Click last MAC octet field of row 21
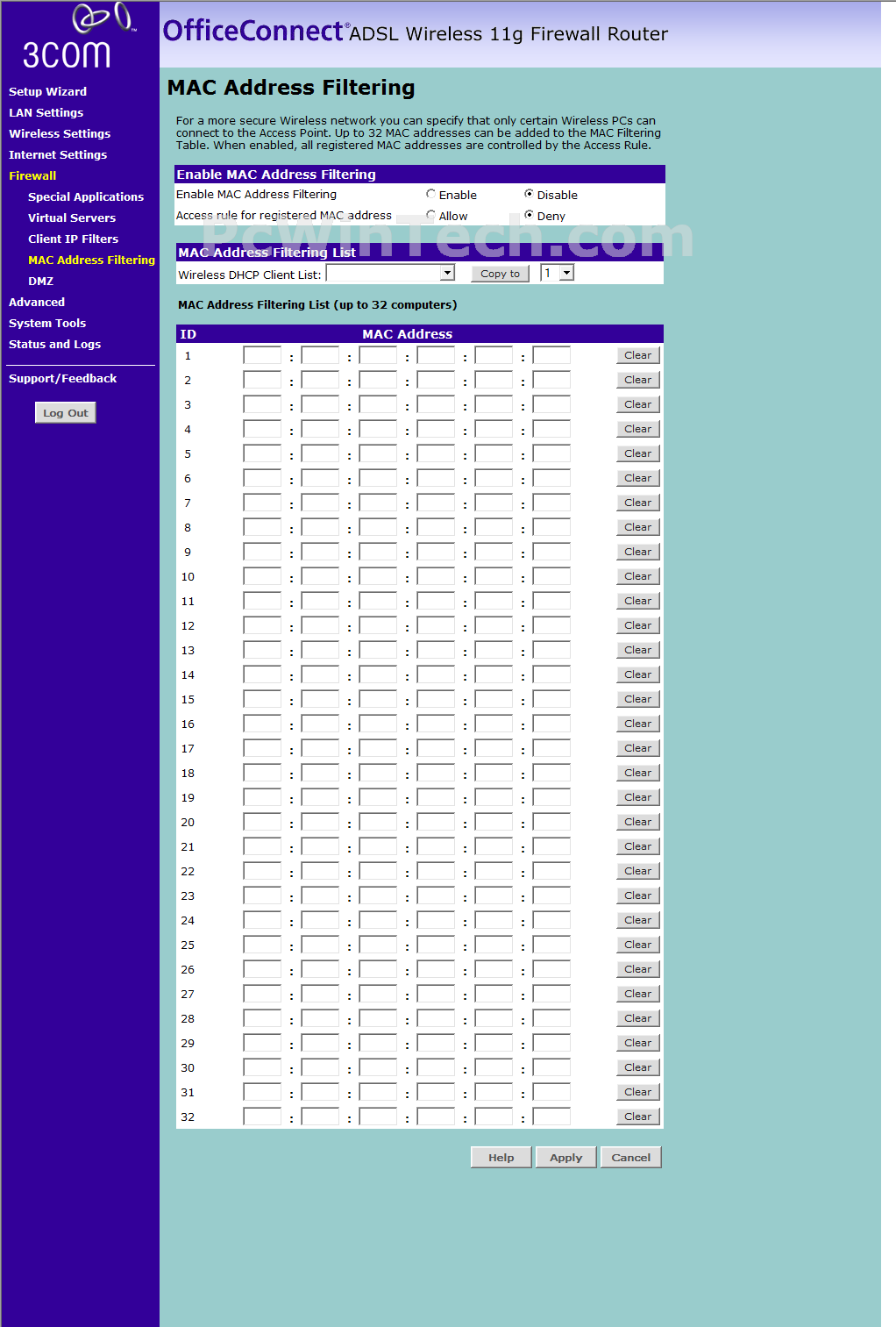 551,846
